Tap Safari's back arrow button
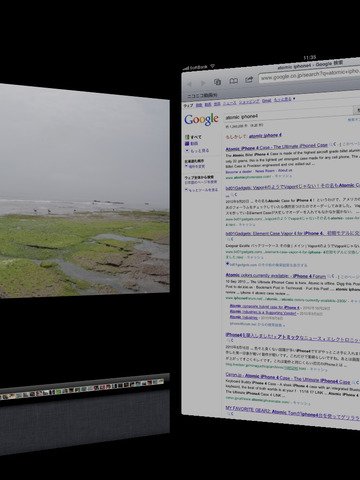The width and height of the screenshot is (360, 480). point(189,84)
